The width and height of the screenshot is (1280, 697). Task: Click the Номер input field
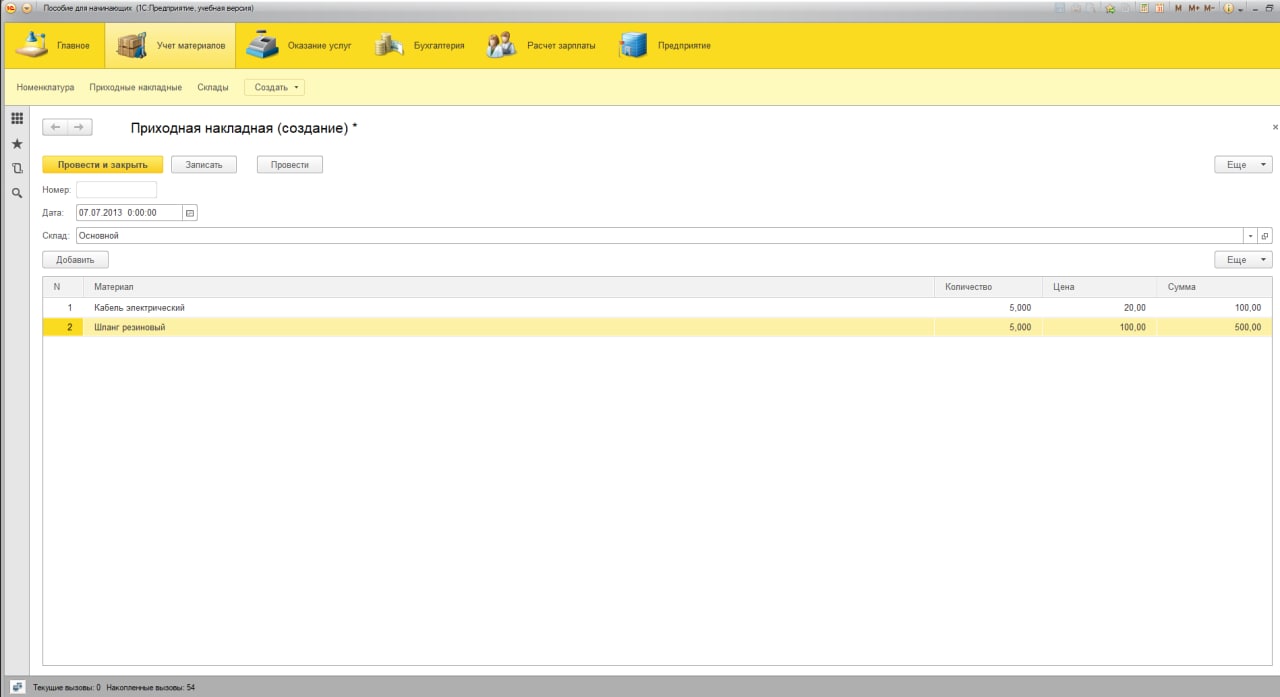click(117, 190)
